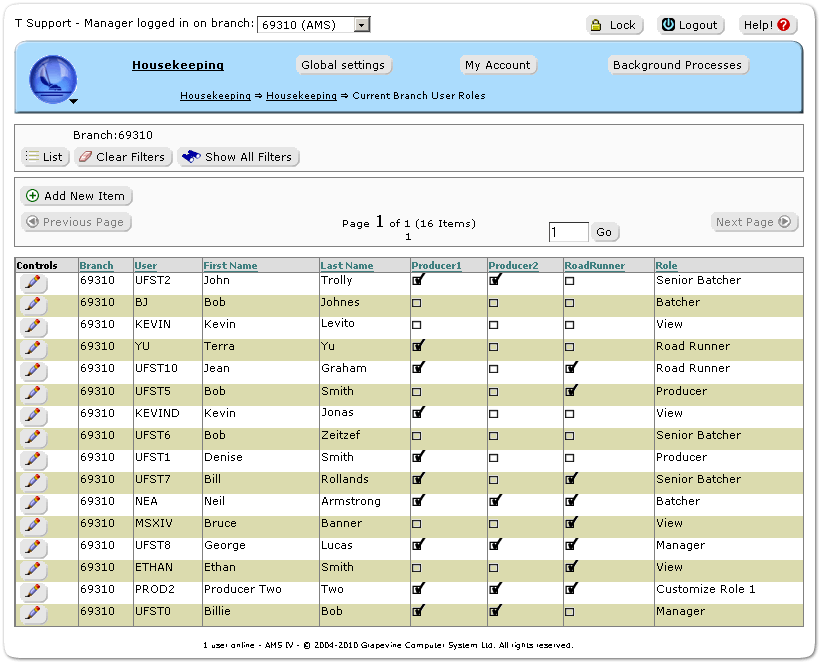
Task: Toggle RoadRunner checkbox for Jean Graham
Action: 571,369
